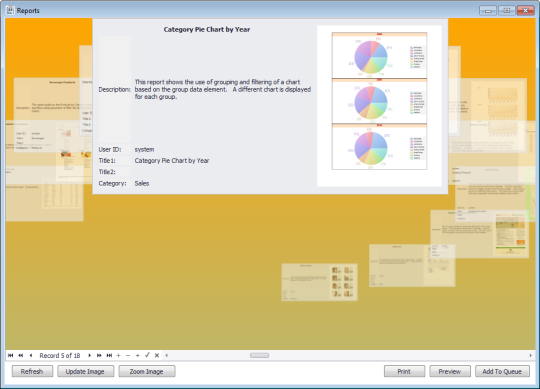
Task: Select the faded card with product photos grid
Action: pyautogui.click(x=320, y=282)
